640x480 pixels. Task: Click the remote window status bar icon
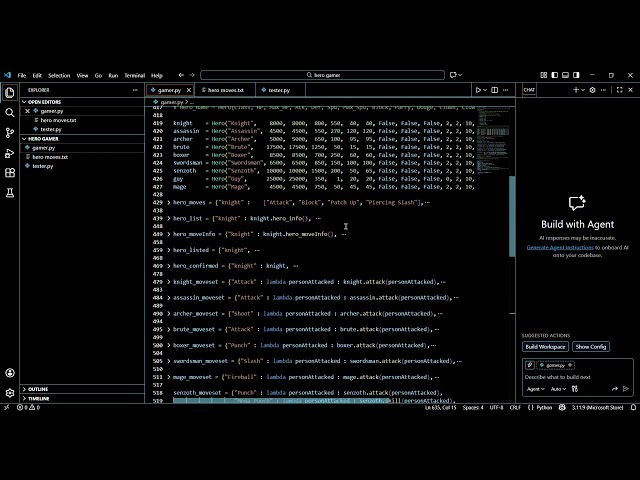[6, 407]
